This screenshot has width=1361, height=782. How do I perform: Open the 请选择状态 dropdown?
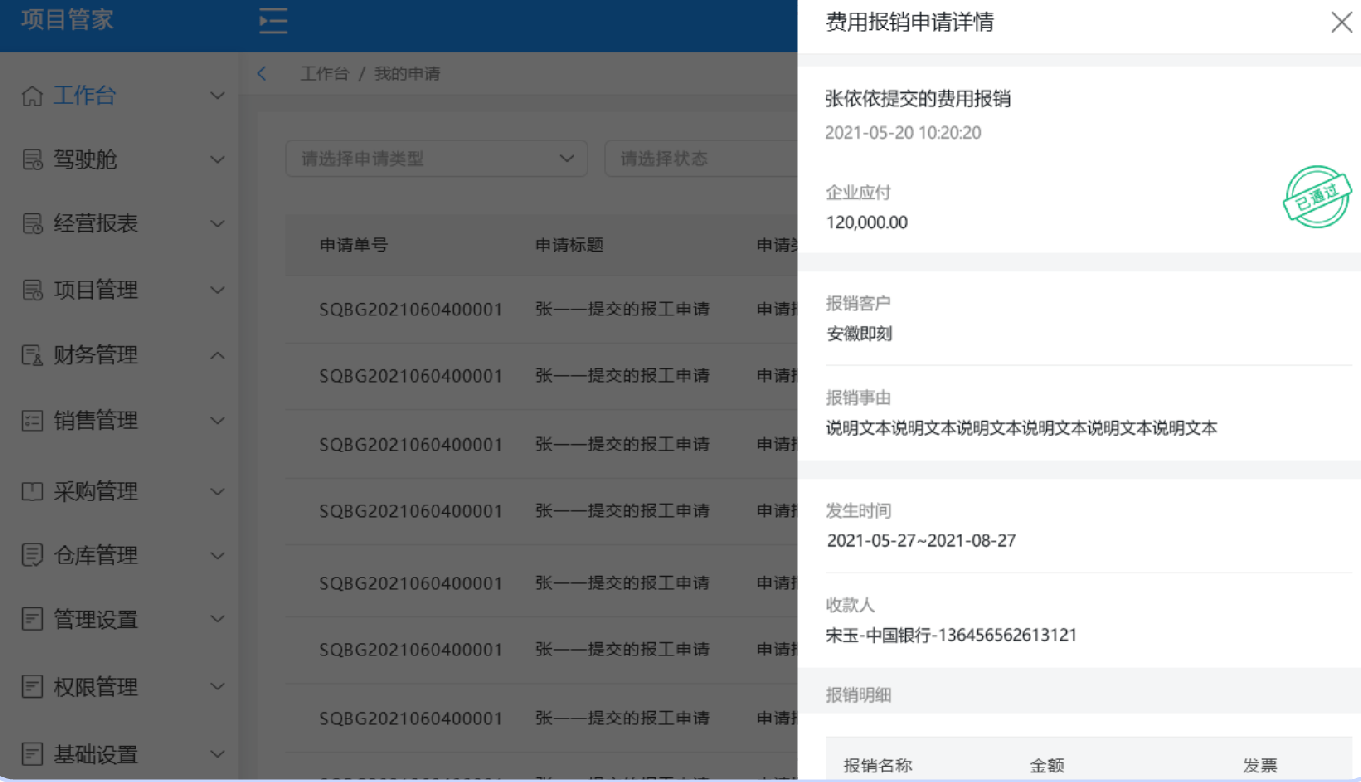701,158
